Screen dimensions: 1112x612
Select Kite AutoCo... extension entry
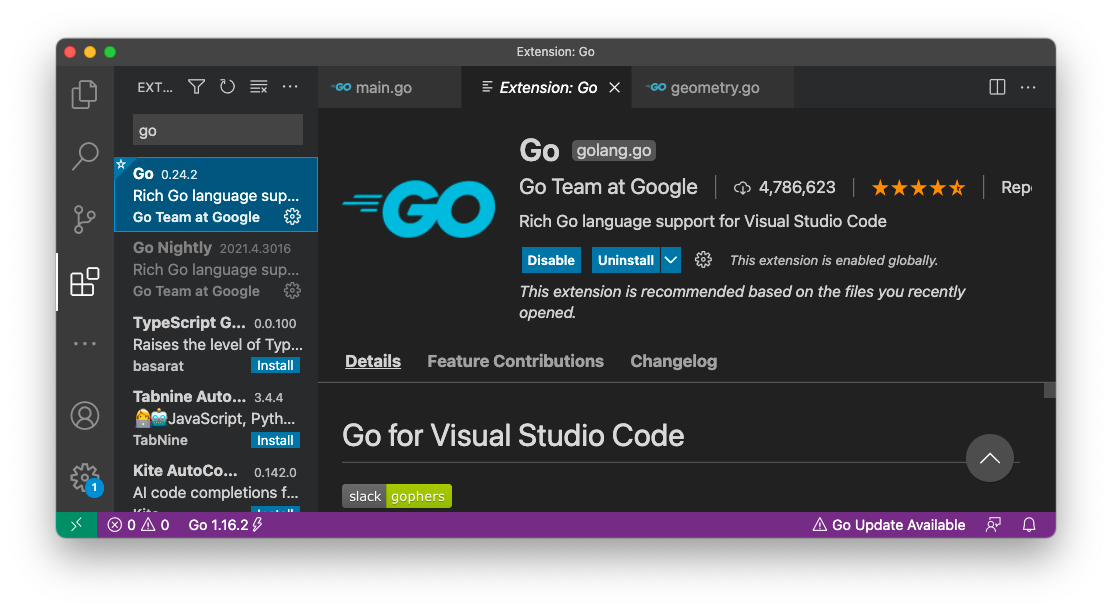[x=216, y=486]
